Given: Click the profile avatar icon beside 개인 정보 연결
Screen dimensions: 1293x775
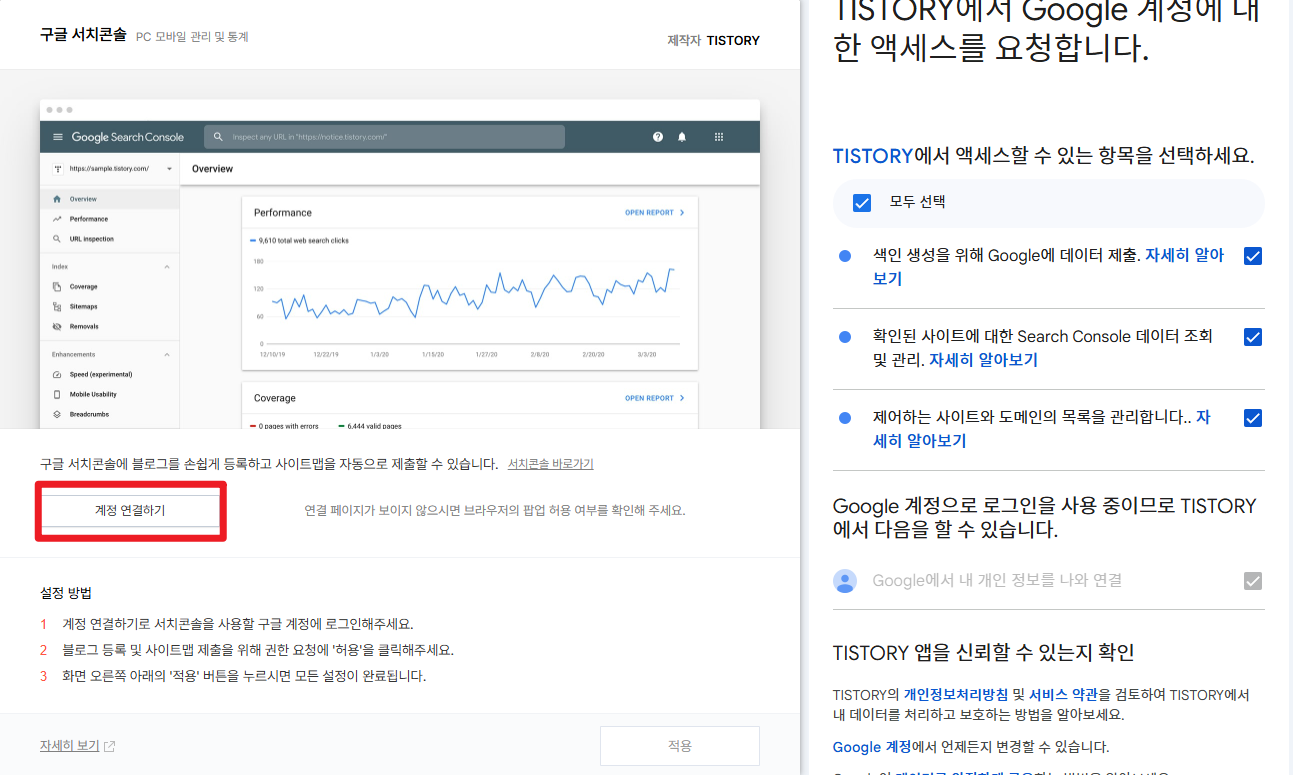Looking at the screenshot, I should 846,581.
